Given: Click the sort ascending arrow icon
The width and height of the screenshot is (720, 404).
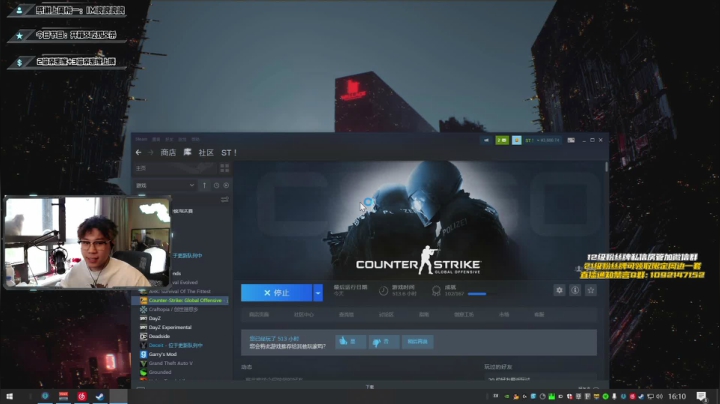Looking at the screenshot, I should (x=205, y=185).
